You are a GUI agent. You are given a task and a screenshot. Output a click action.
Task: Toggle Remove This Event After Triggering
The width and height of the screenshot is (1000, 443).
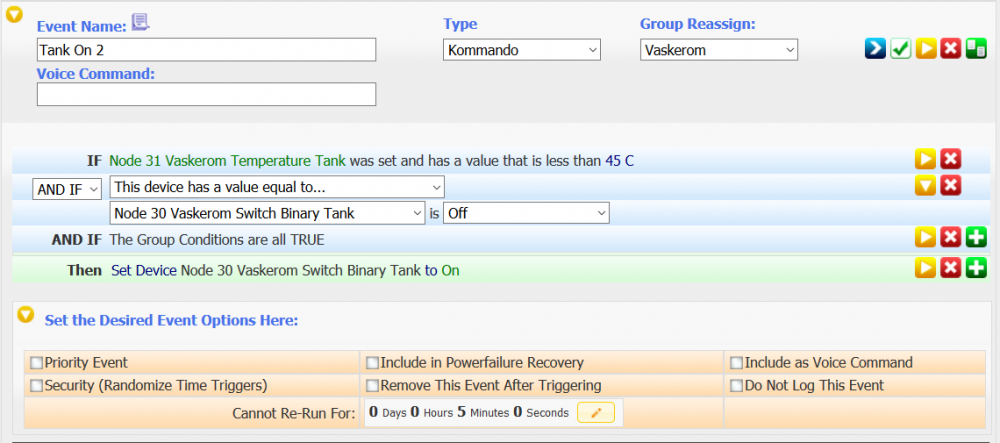click(373, 386)
